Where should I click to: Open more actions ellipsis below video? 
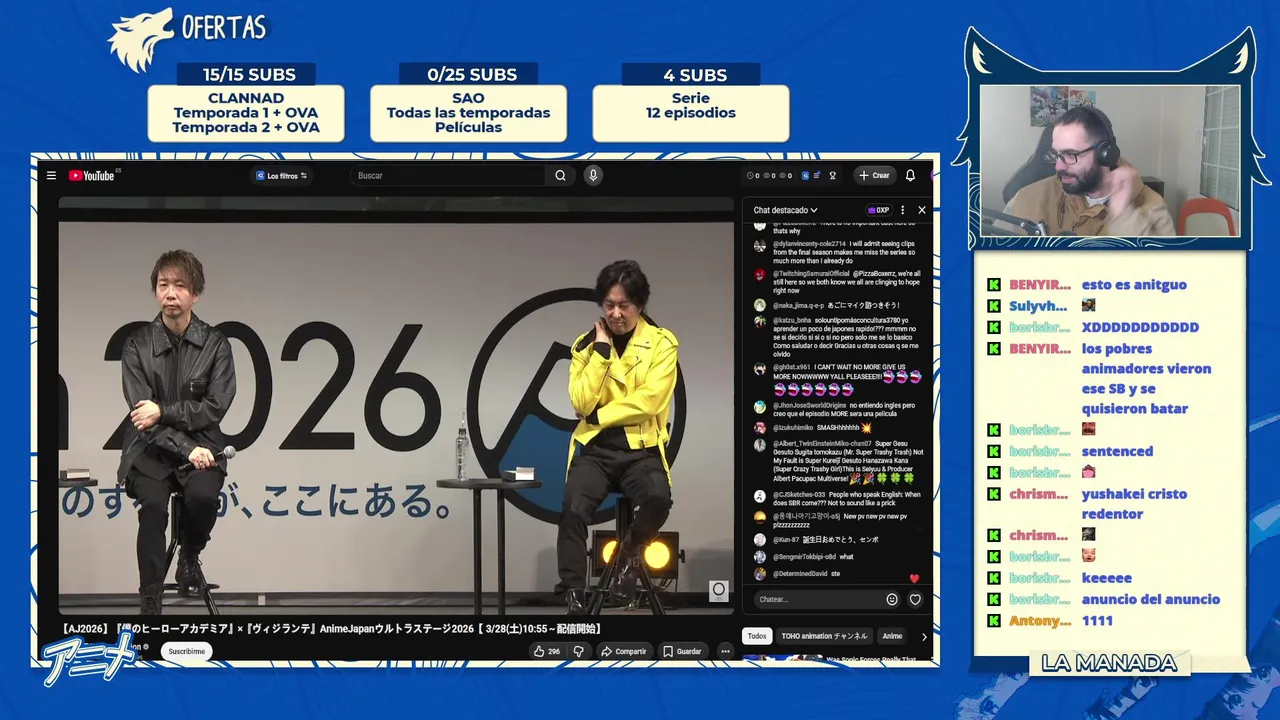coord(725,651)
